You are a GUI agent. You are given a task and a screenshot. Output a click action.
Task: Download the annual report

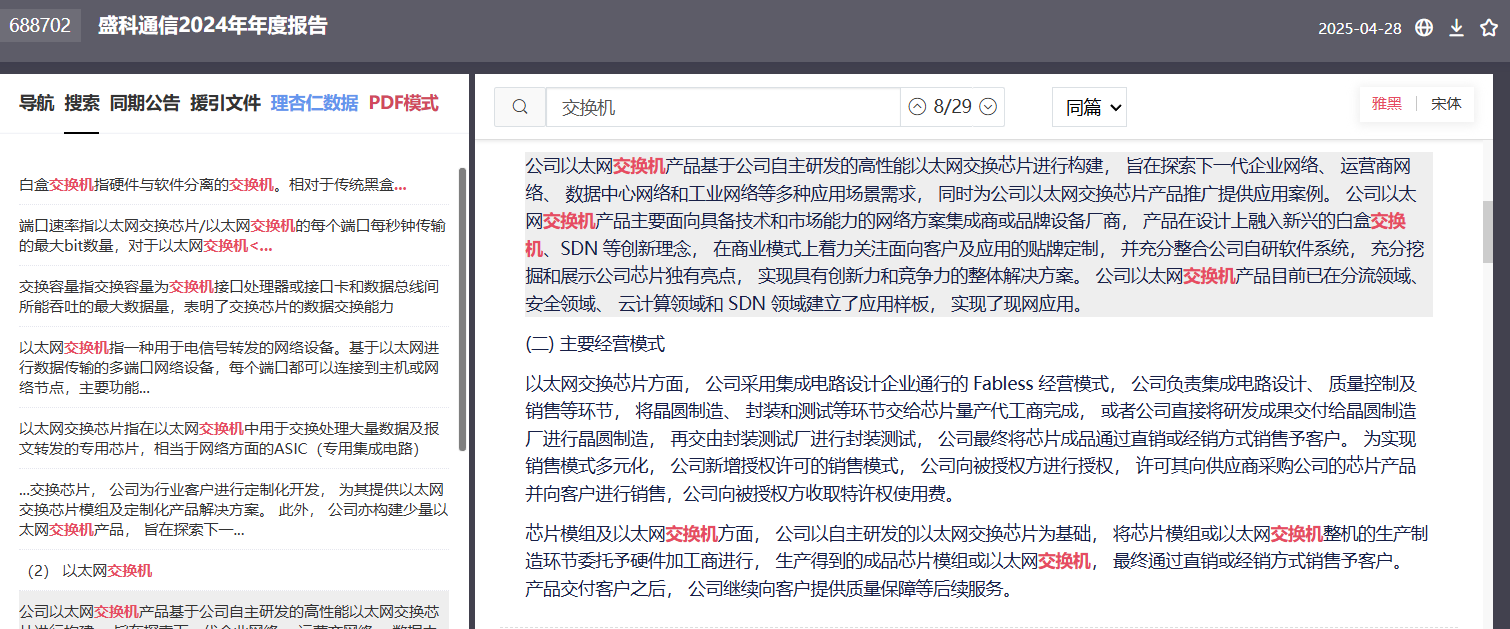tap(1457, 28)
